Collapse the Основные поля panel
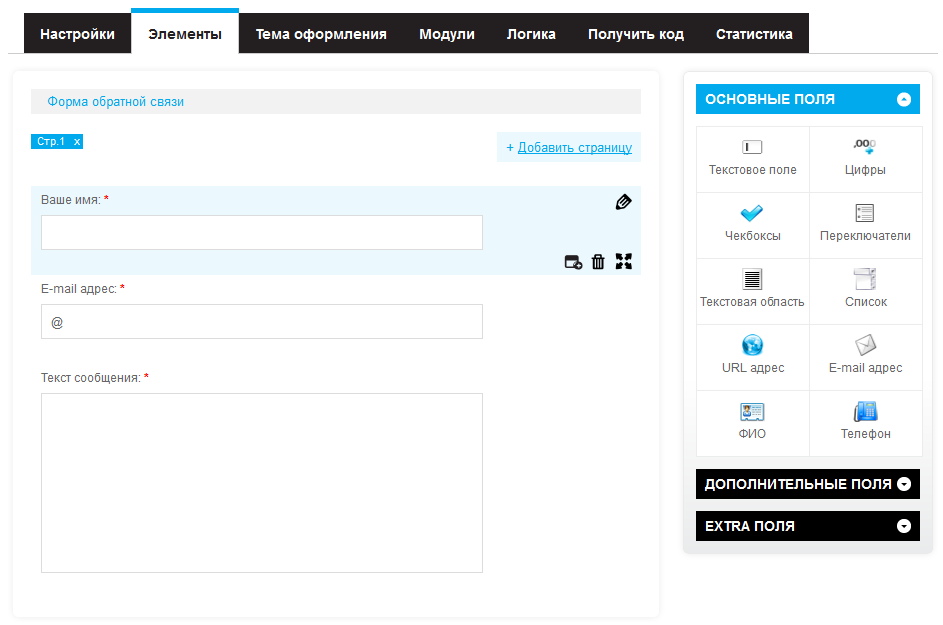Viewport: 943px width, 625px height. point(904,99)
